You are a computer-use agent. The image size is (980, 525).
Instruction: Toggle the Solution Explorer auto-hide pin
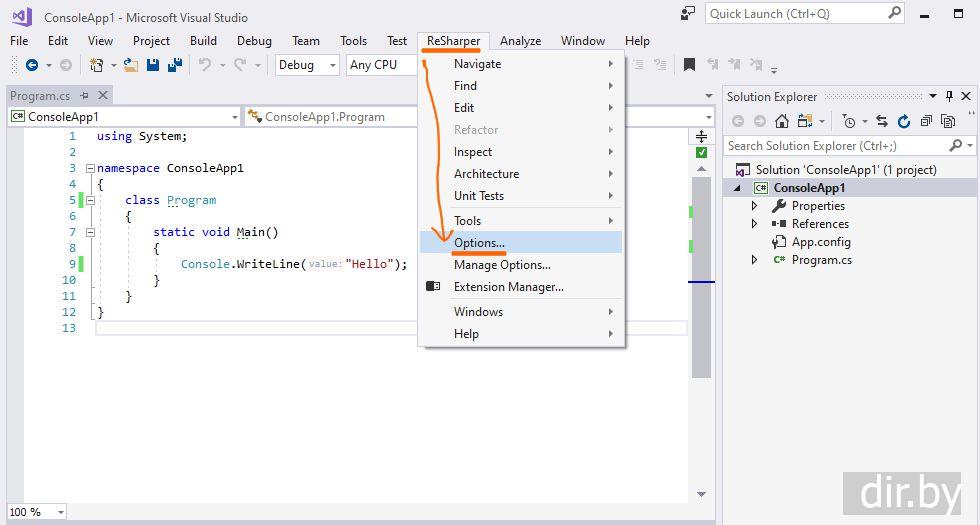coord(948,96)
